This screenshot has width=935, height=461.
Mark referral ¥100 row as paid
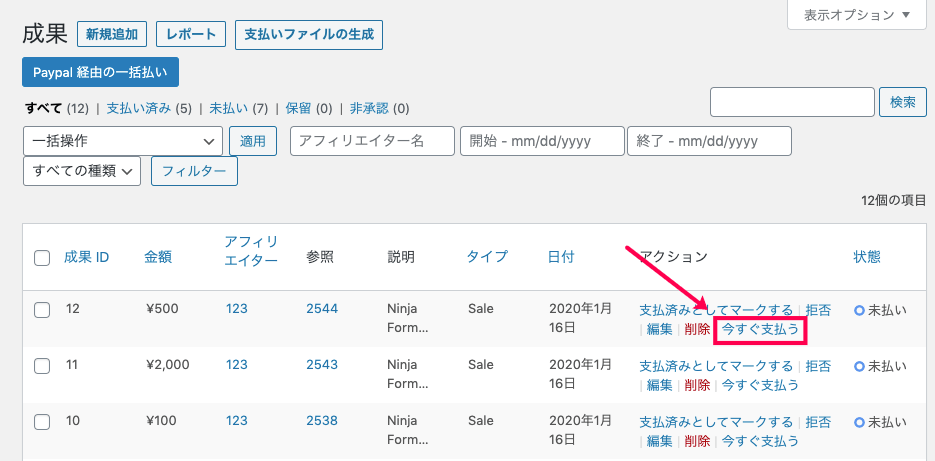(x=716, y=422)
